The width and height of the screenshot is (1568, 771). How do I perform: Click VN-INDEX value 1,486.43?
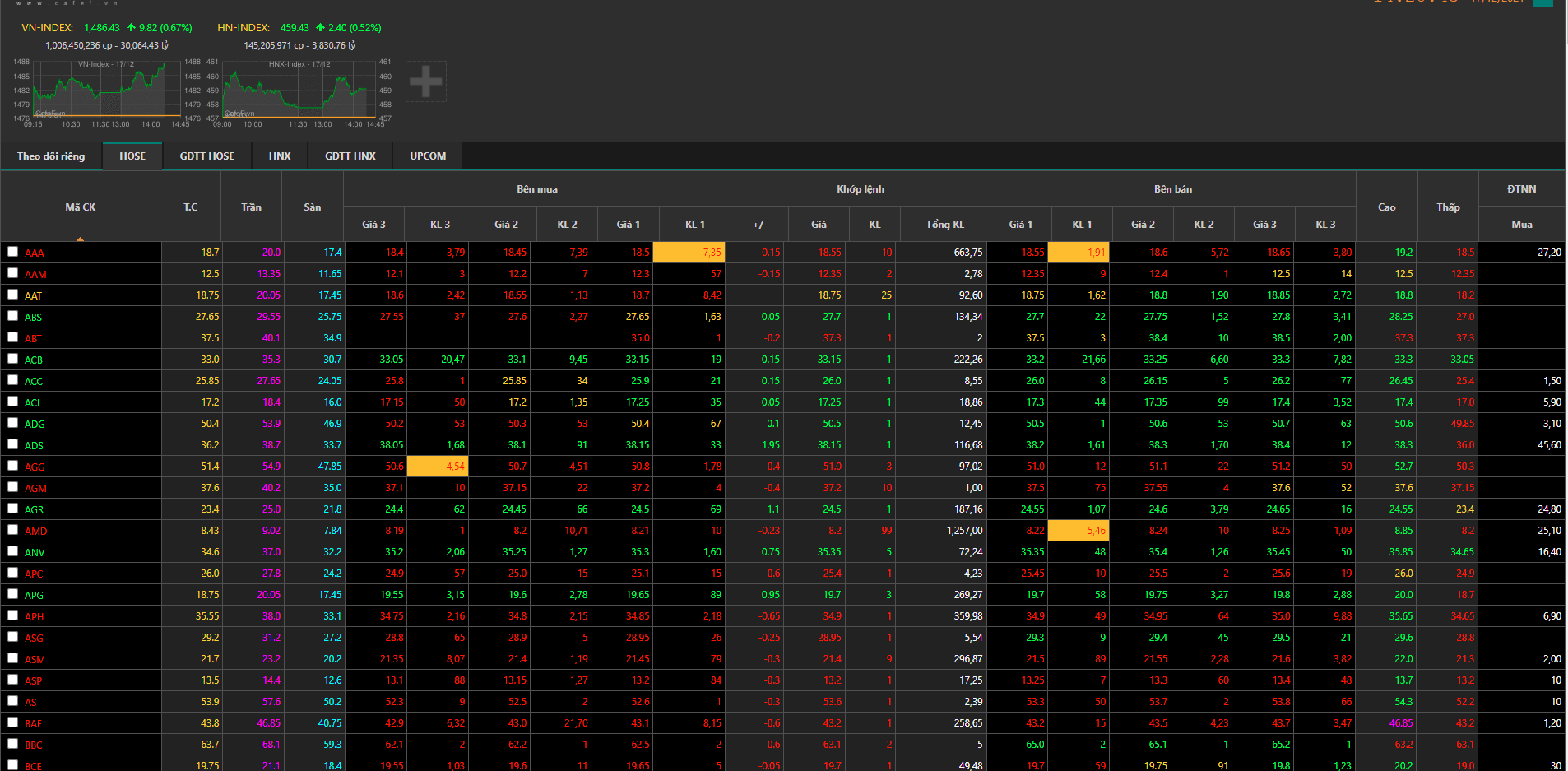pos(102,28)
